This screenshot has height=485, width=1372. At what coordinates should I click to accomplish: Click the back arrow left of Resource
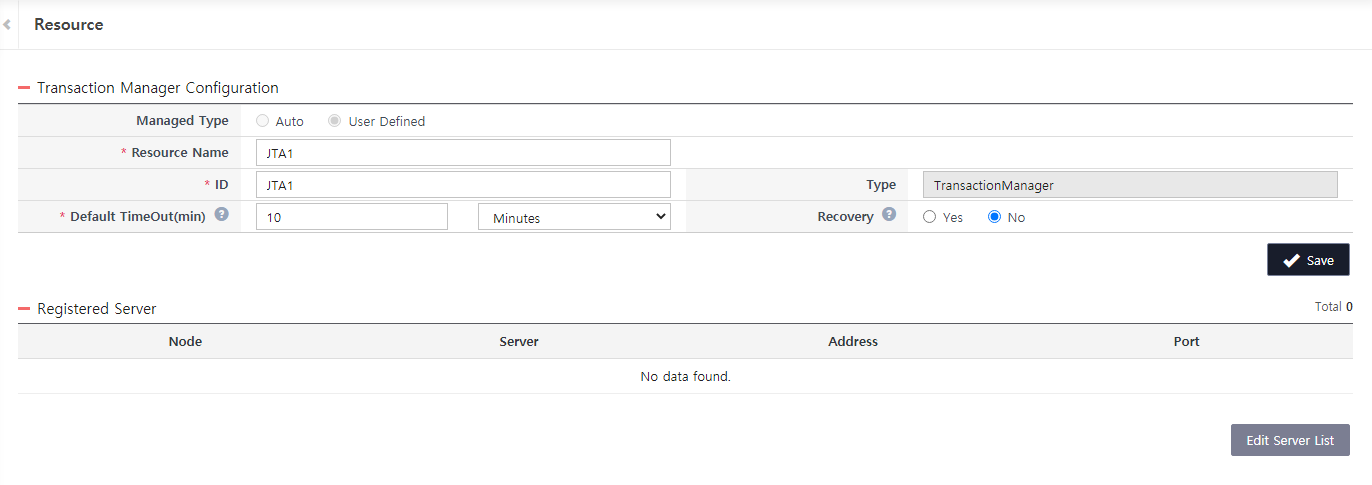[x=7, y=24]
